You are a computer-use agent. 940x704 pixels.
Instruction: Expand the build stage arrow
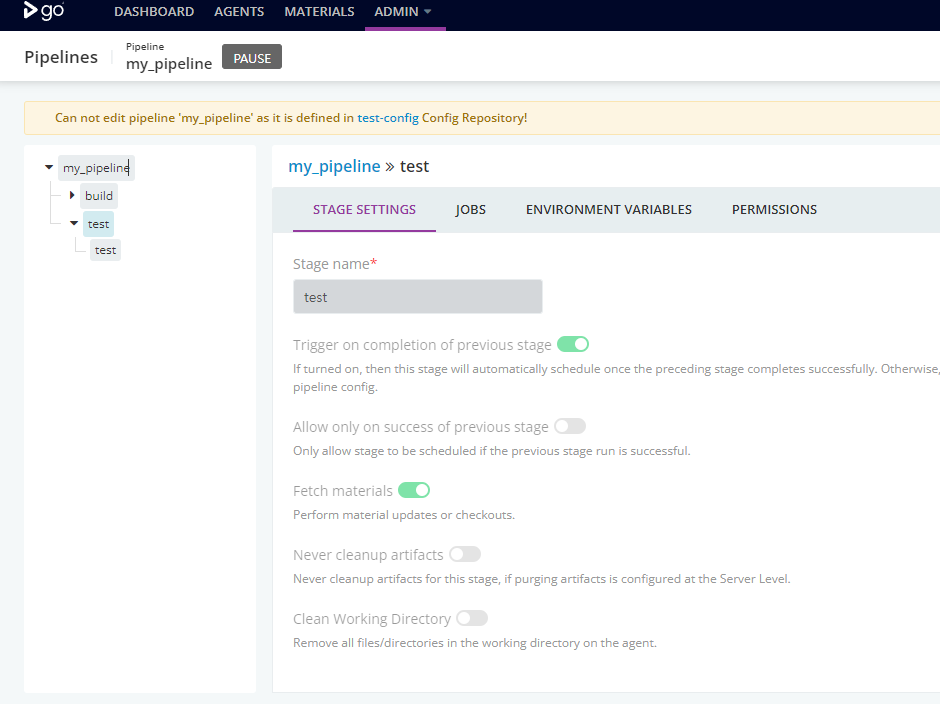[x=72, y=195]
